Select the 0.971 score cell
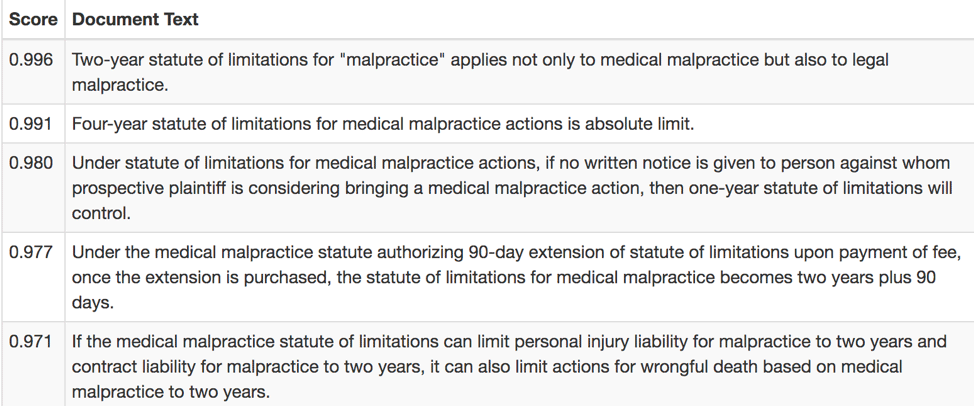 32,341
